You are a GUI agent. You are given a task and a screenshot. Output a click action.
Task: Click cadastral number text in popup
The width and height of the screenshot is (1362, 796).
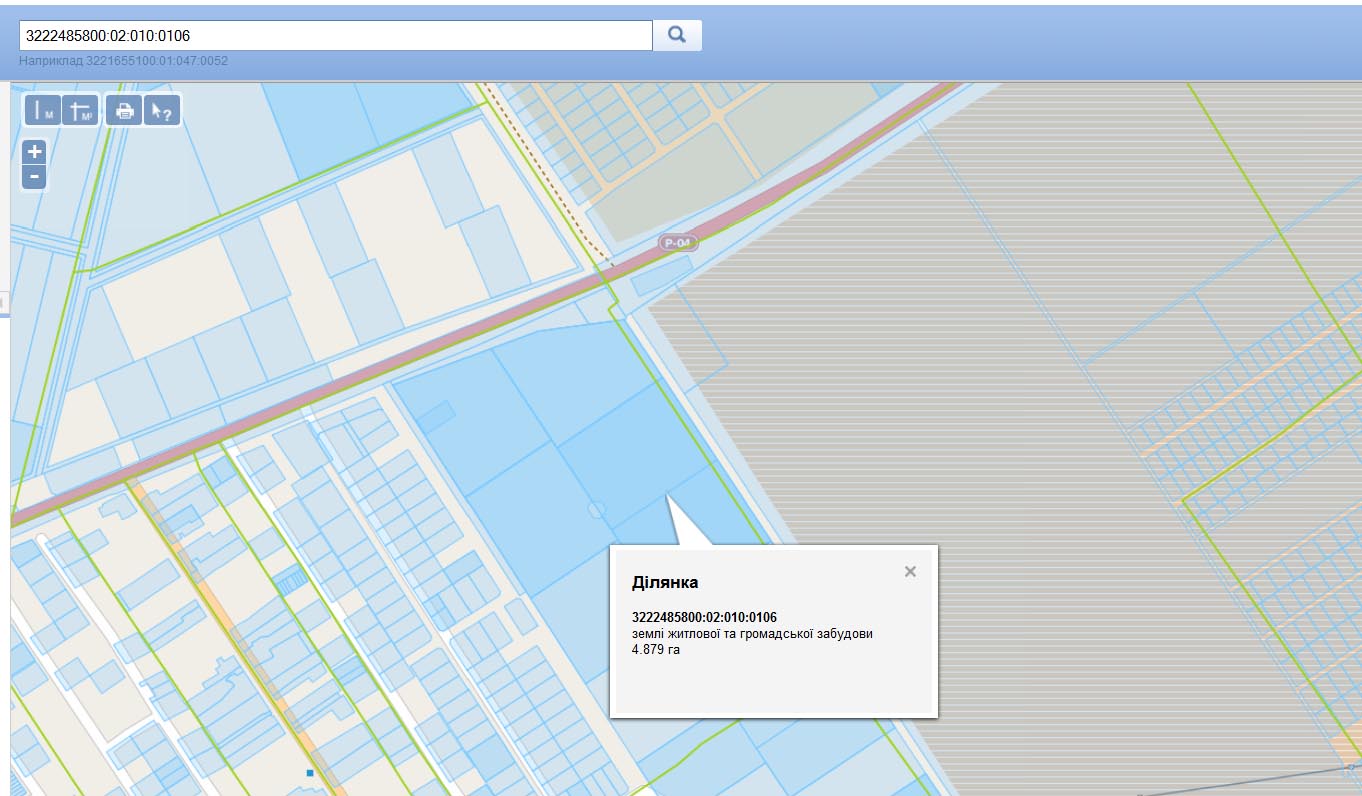pyautogui.click(x=704, y=617)
